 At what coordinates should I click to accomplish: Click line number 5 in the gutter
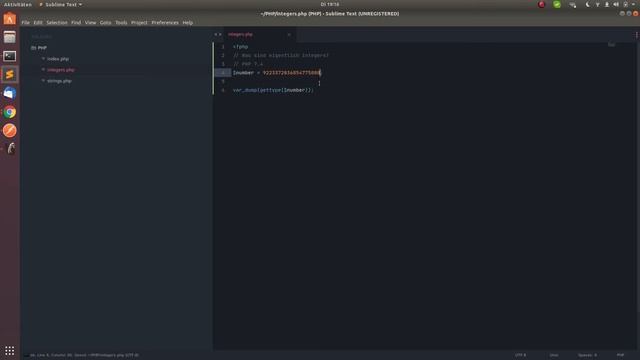tap(223, 82)
